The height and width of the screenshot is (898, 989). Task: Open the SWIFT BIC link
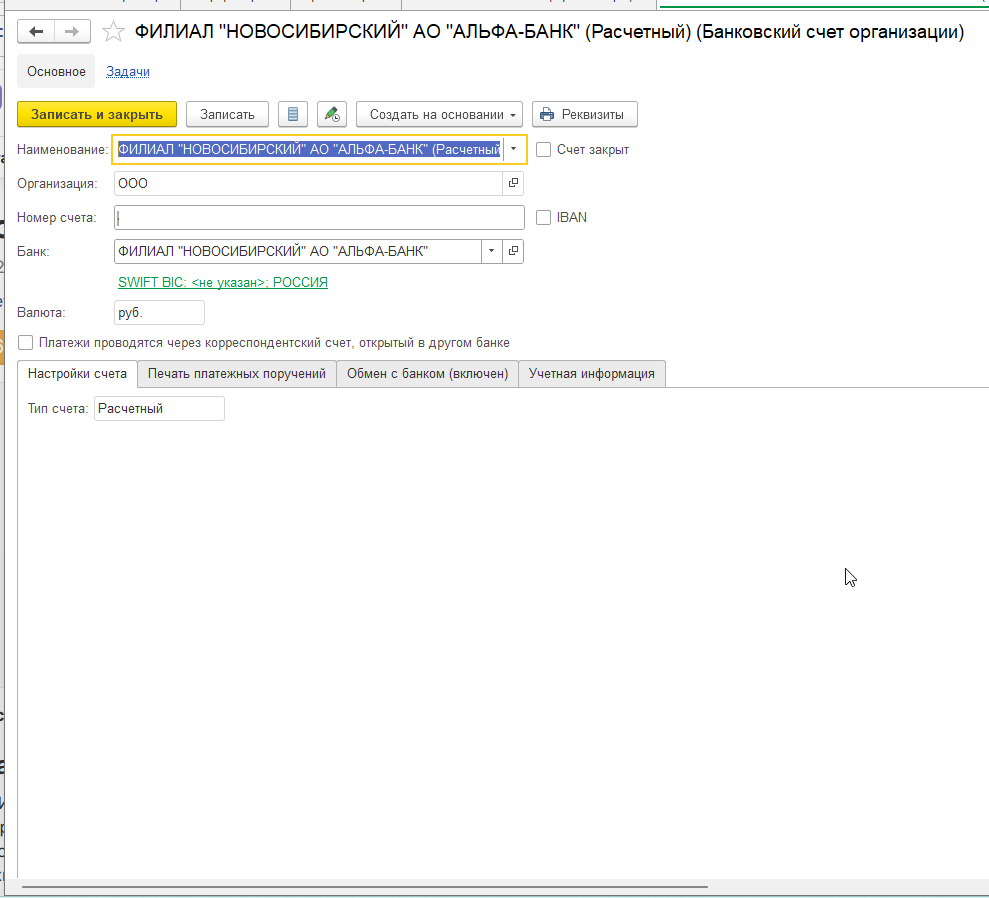(223, 282)
